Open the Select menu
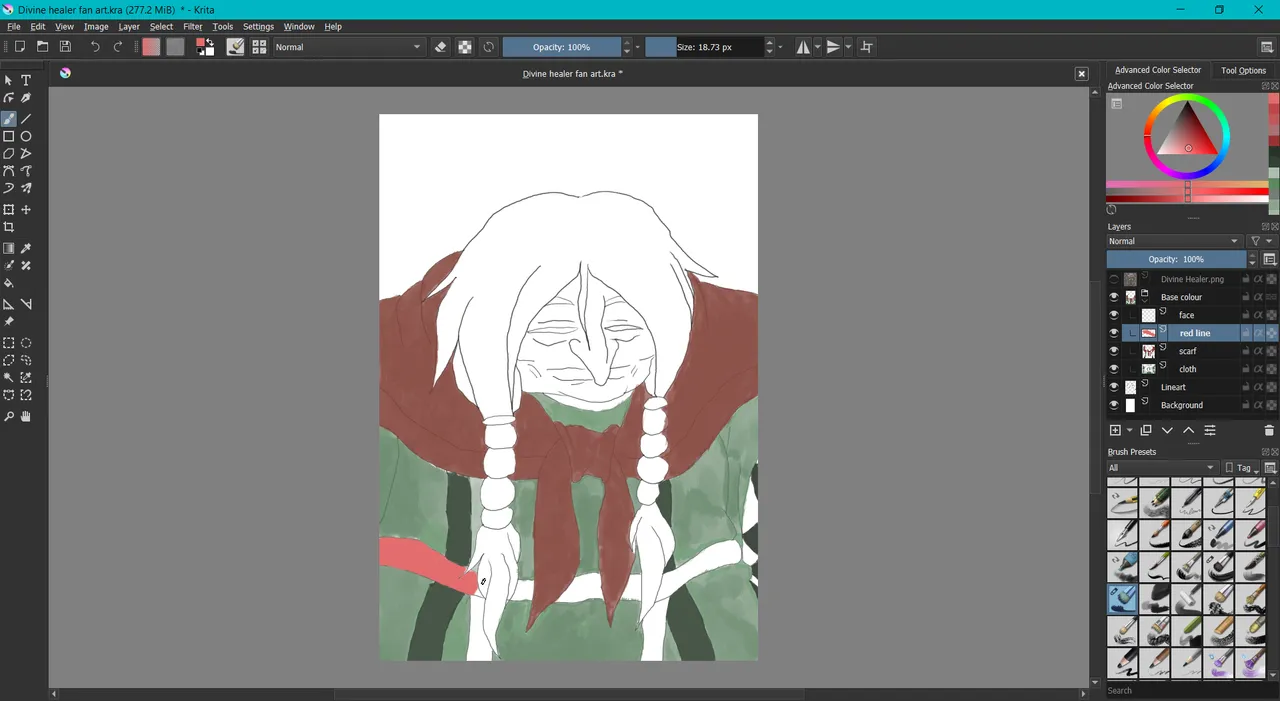 tap(161, 27)
